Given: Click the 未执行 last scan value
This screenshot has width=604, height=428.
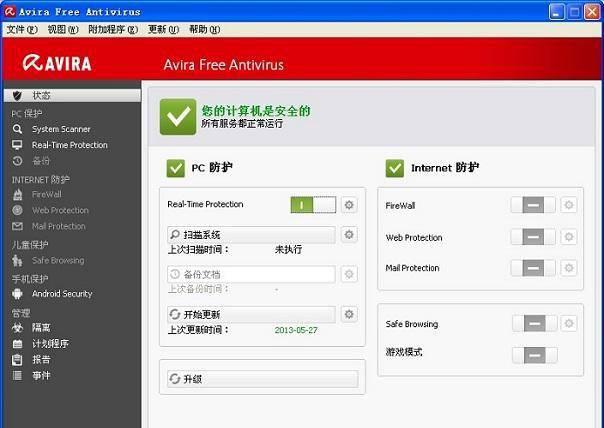Looking at the screenshot, I should click(x=288, y=250).
